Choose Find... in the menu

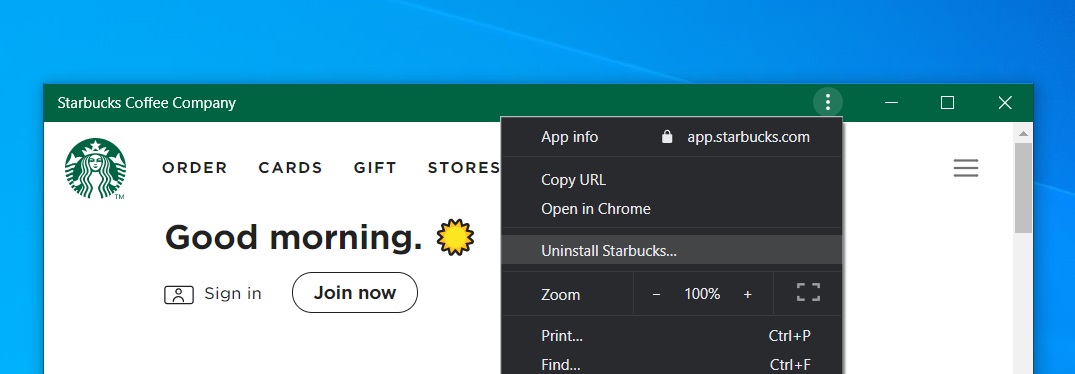(x=672, y=364)
